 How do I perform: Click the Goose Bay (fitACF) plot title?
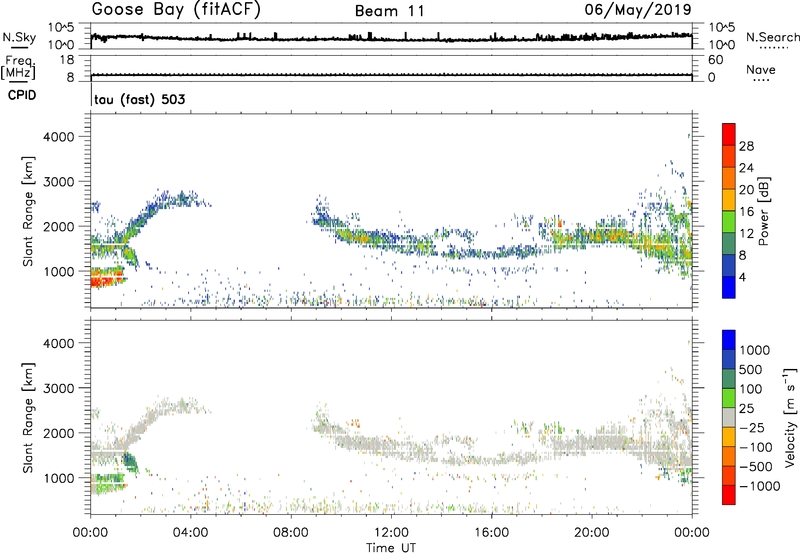pos(176,10)
